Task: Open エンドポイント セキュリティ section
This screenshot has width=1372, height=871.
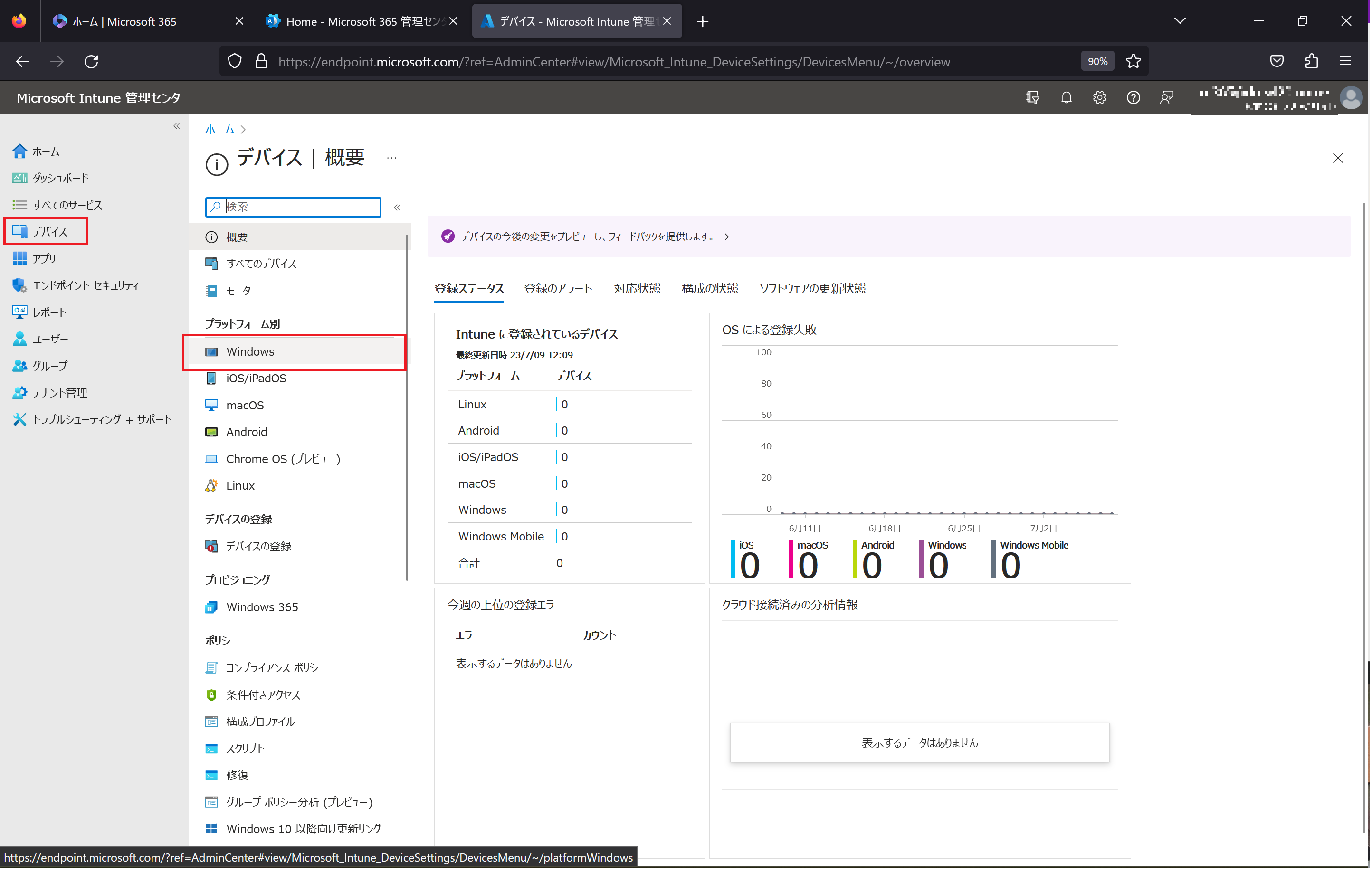Action: pos(76,286)
